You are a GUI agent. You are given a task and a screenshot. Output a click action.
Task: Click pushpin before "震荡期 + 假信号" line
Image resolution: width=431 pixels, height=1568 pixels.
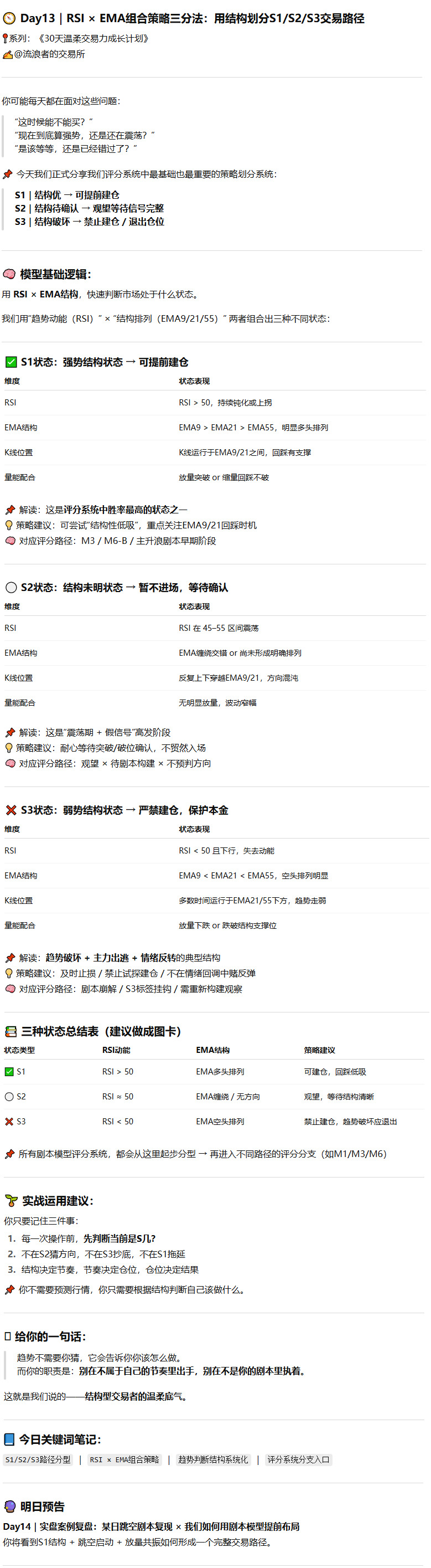tap(11, 732)
